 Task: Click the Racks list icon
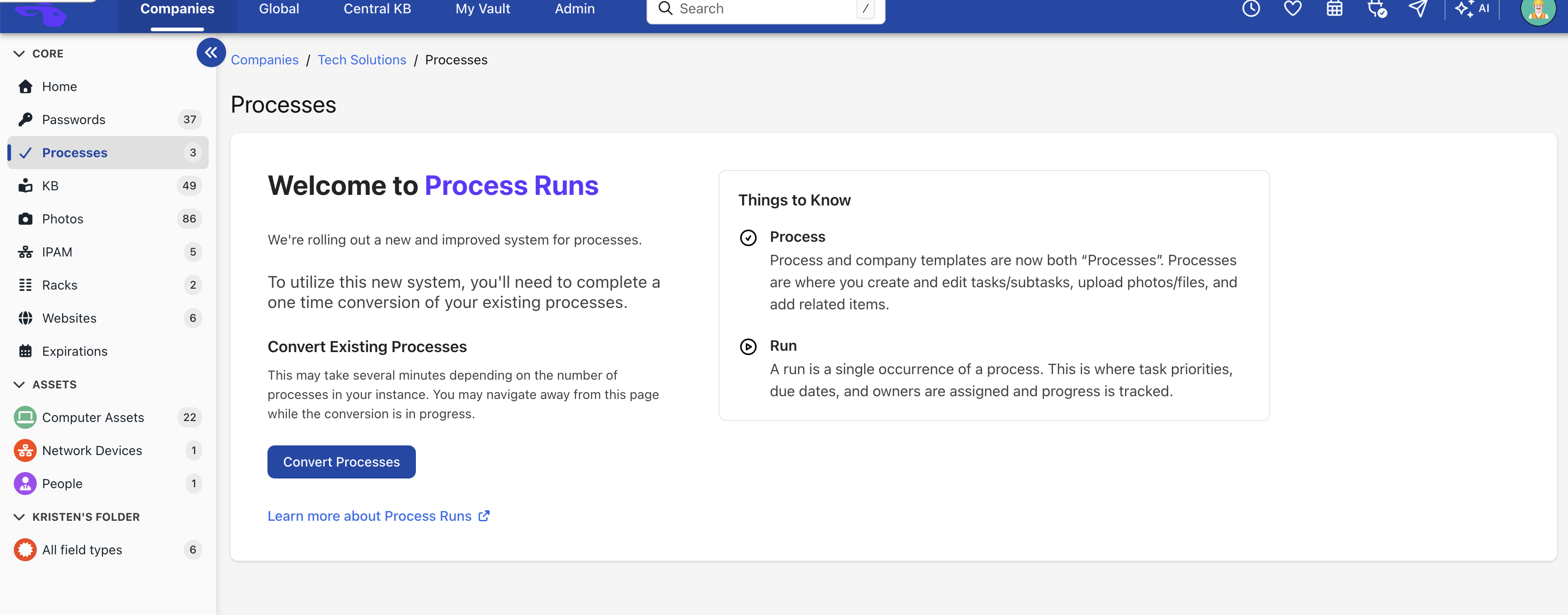[x=25, y=285]
